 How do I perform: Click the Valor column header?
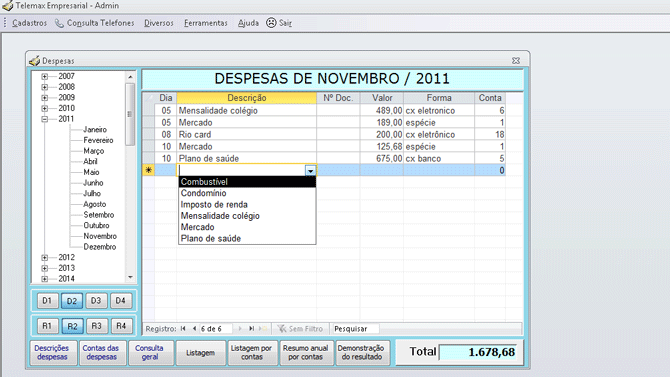tap(382, 98)
